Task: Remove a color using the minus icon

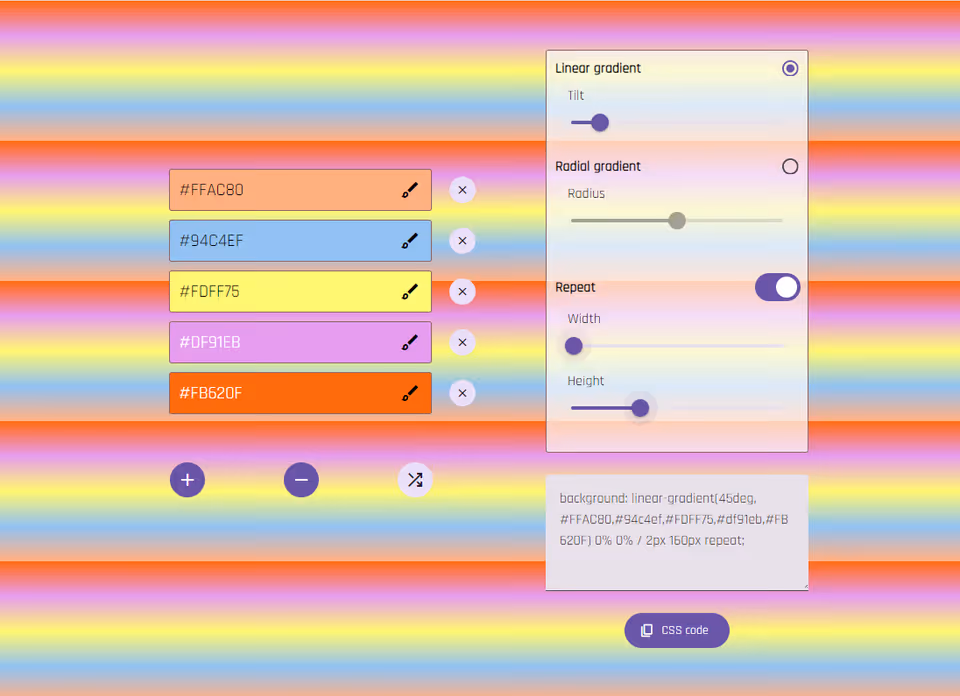Action: point(301,480)
